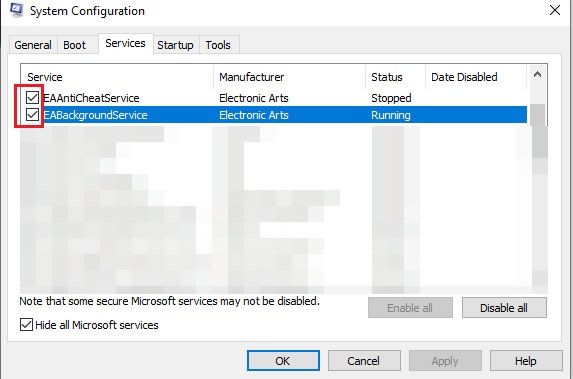Click the Disable all button
The width and height of the screenshot is (573, 379).
[504, 308]
